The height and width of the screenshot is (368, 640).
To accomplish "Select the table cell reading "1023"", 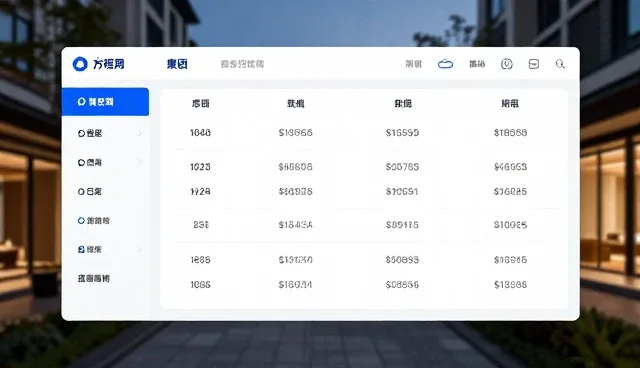I will (x=200, y=167).
